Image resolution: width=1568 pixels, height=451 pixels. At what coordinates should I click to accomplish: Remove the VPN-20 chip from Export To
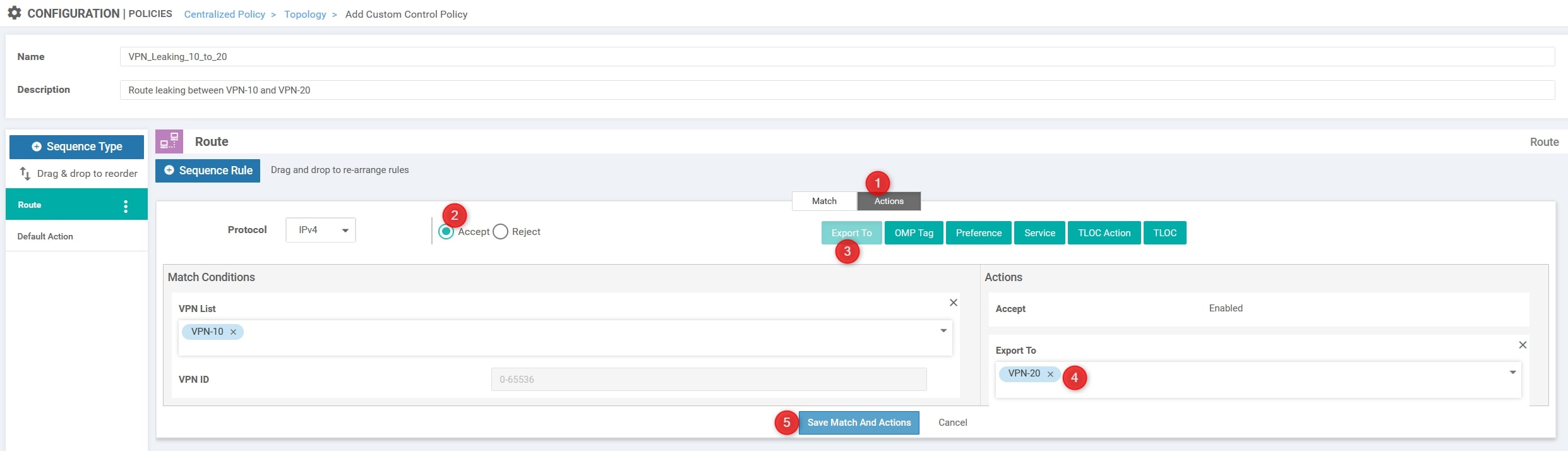pos(1050,374)
